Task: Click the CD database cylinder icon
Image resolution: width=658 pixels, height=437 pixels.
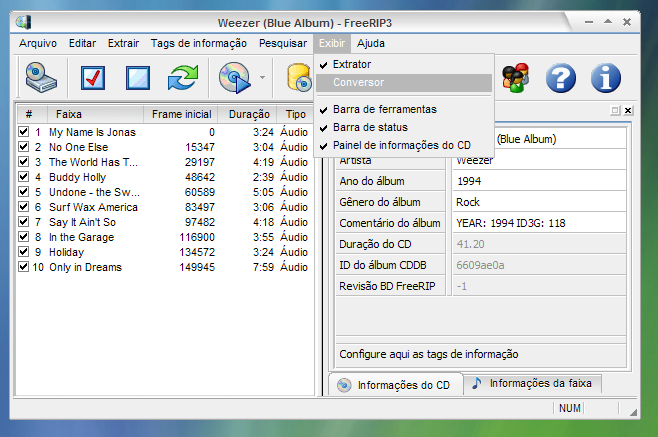Action: pyautogui.click(x=299, y=77)
